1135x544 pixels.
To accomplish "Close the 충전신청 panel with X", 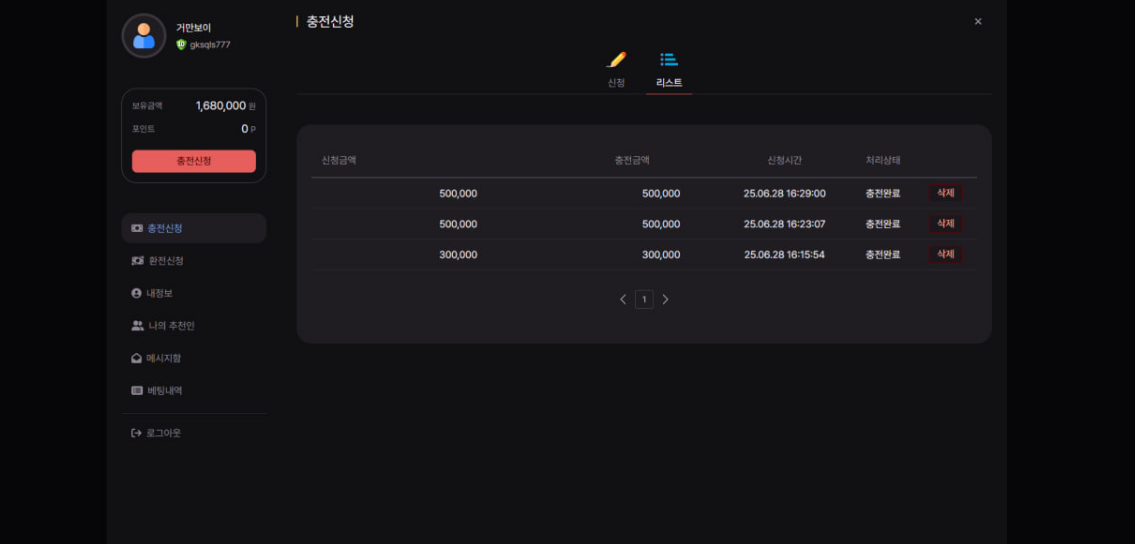I will click(978, 22).
